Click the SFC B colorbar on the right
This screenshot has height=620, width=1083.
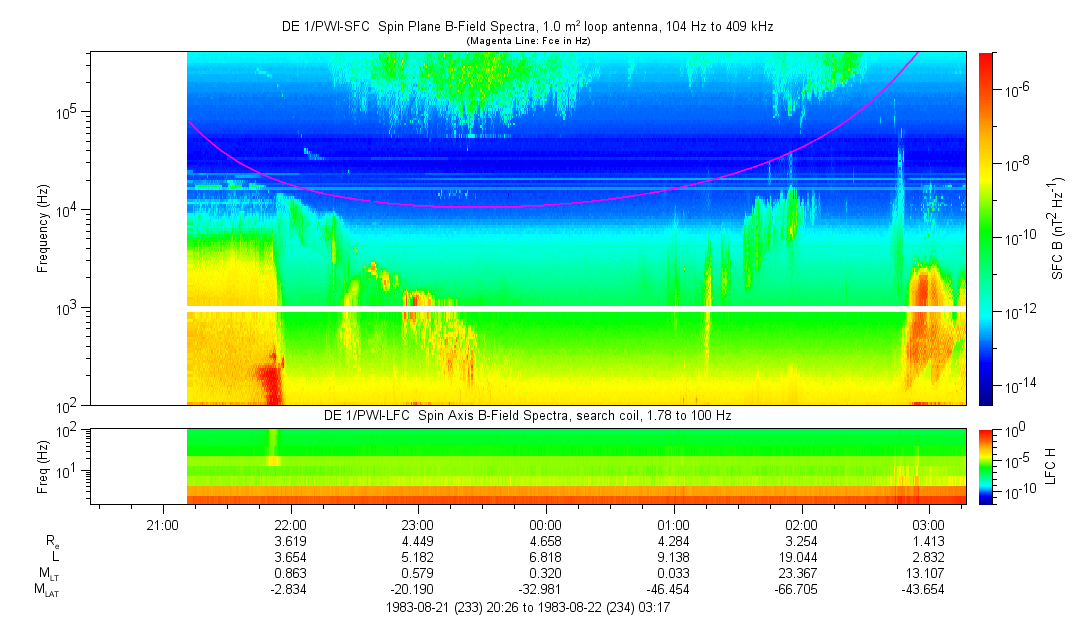(986, 228)
